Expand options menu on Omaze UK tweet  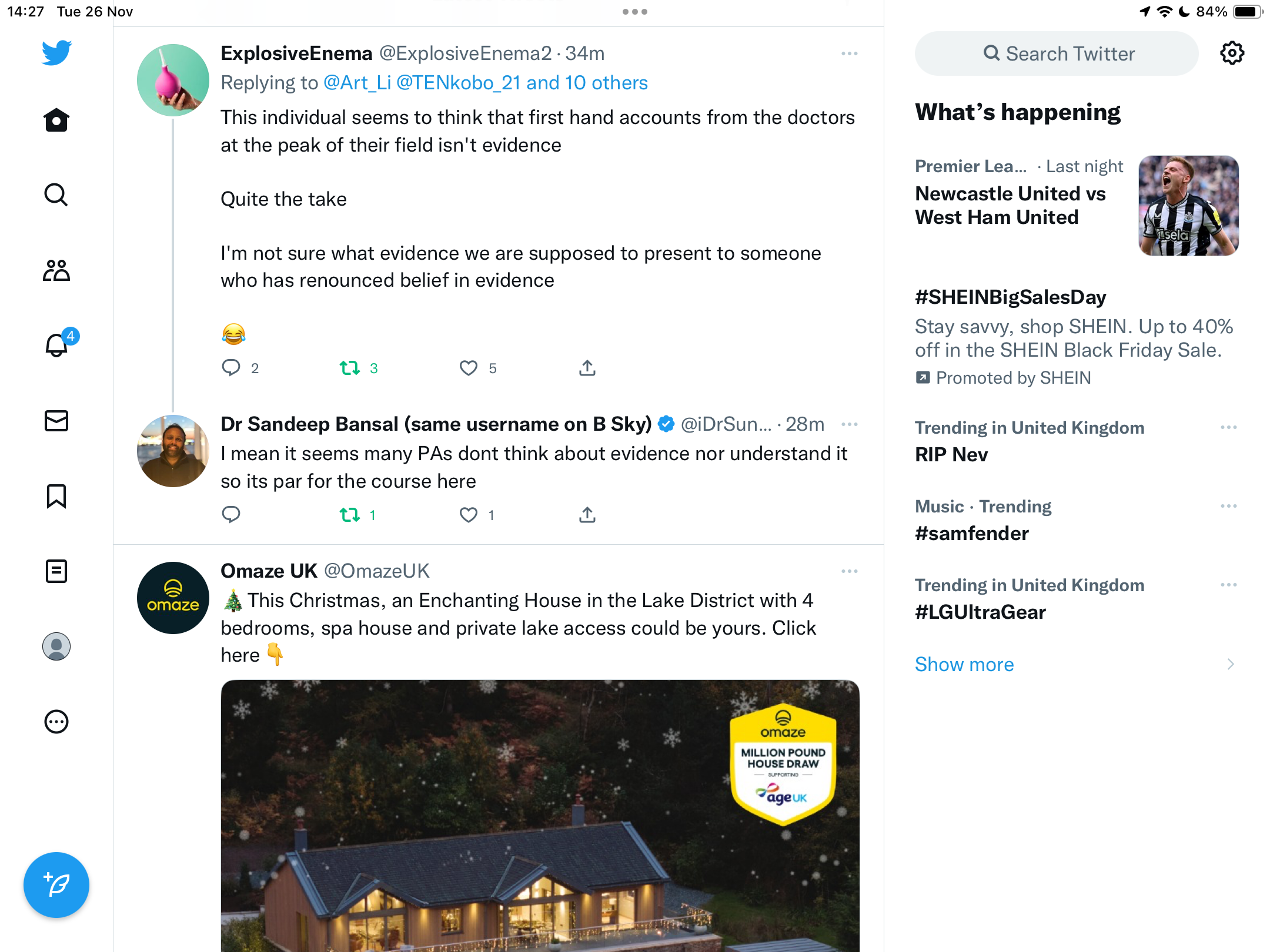[850, 571]
